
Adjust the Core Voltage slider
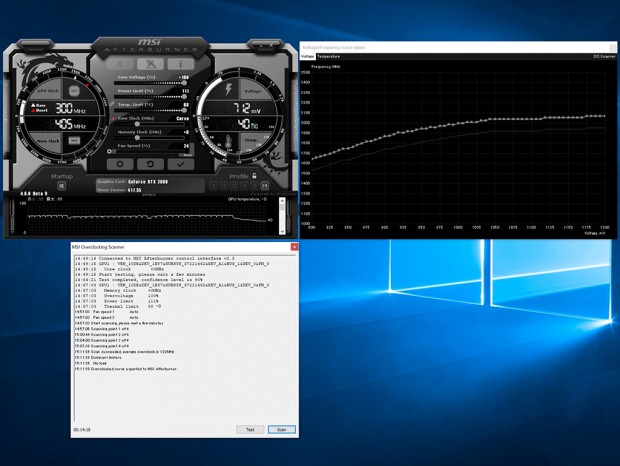[150, 83]
